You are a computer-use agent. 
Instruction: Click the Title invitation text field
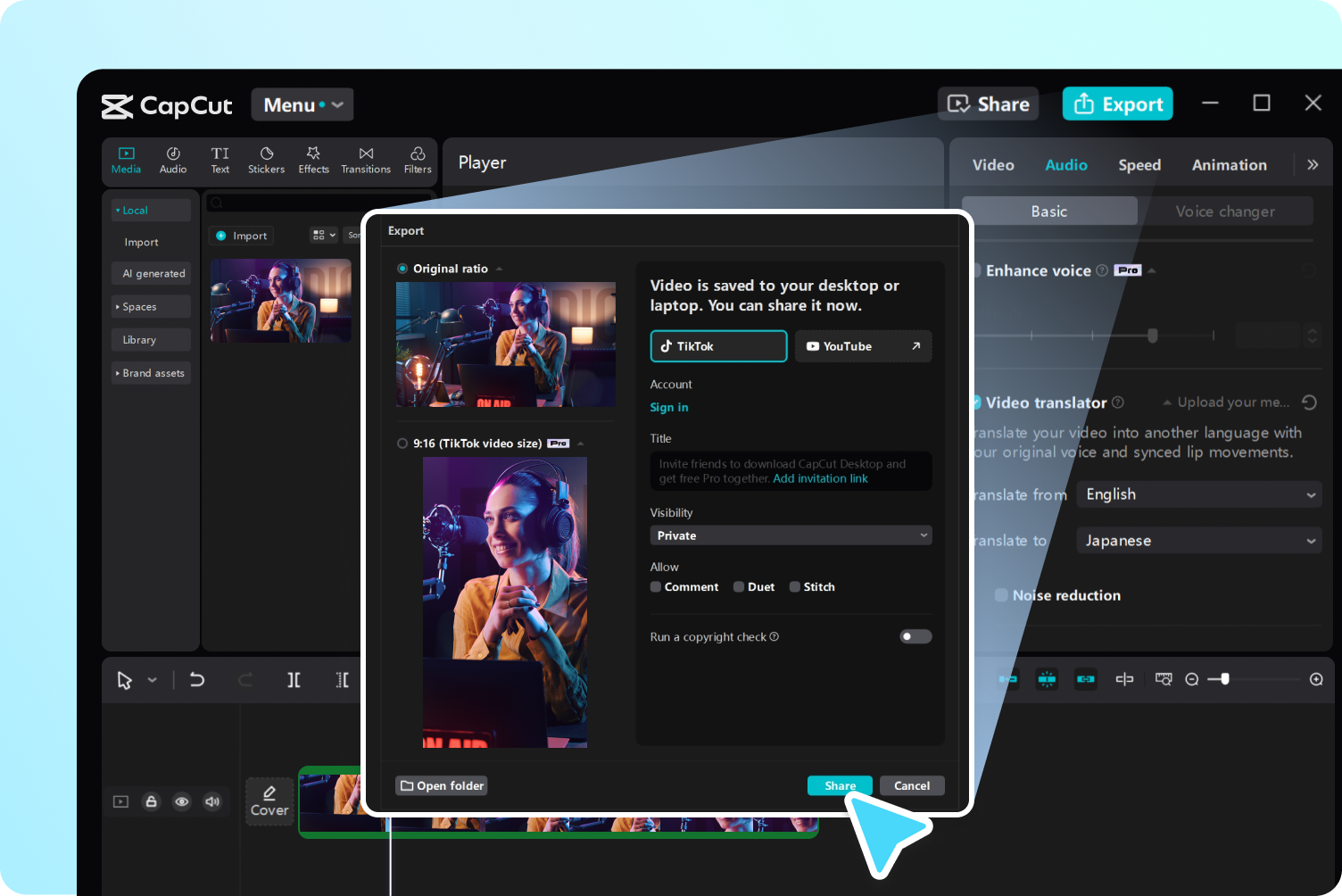791,470
